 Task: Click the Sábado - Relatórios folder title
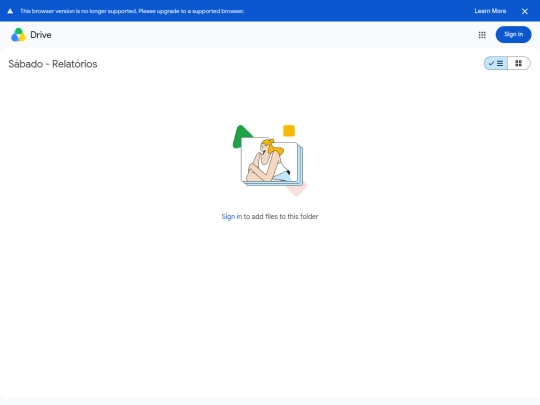coord(53,64)
